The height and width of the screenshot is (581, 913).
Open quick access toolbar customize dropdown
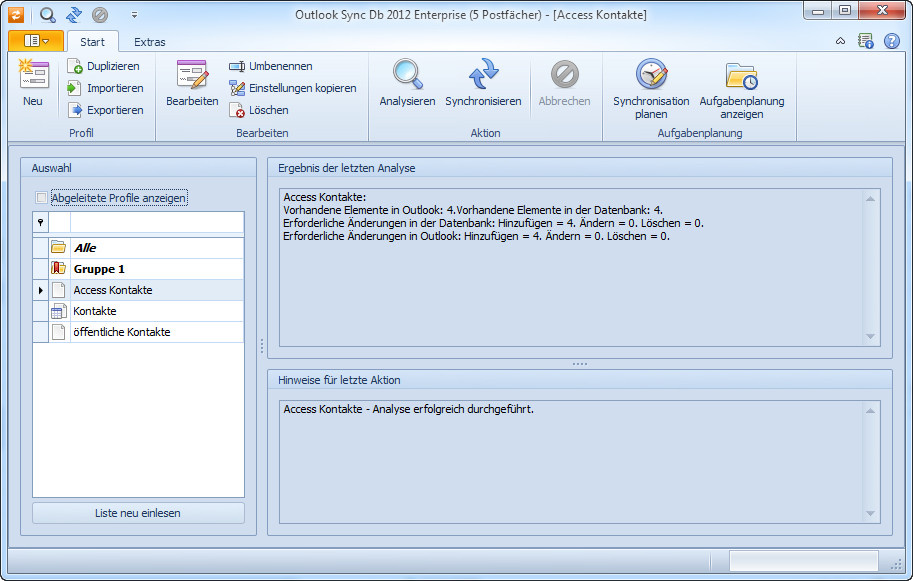tap(135, 15)
